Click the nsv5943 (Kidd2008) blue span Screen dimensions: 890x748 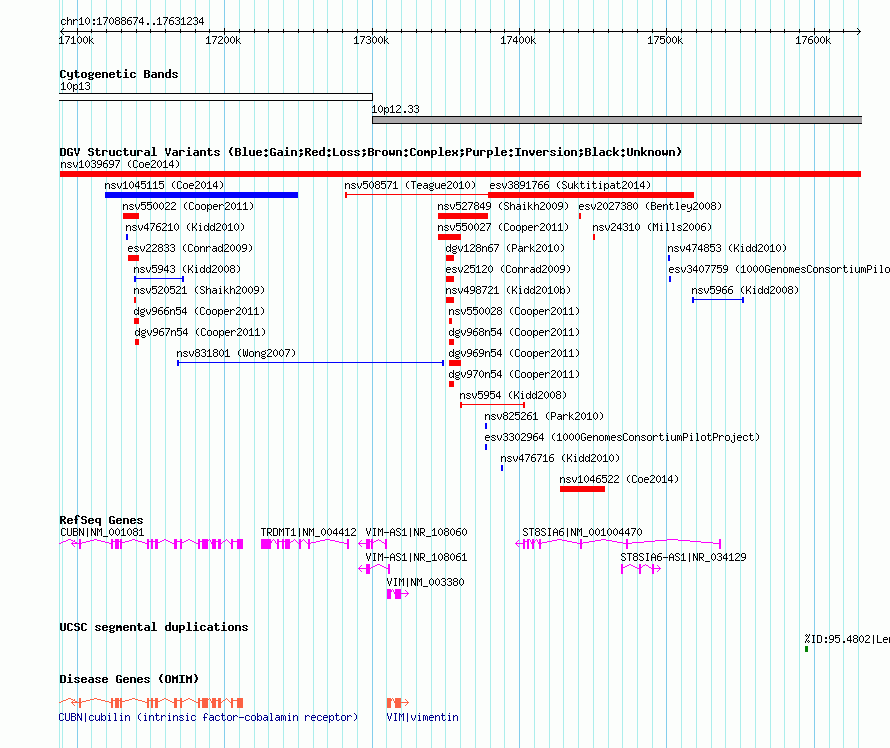pyautogui.click(x=159, y=279)
